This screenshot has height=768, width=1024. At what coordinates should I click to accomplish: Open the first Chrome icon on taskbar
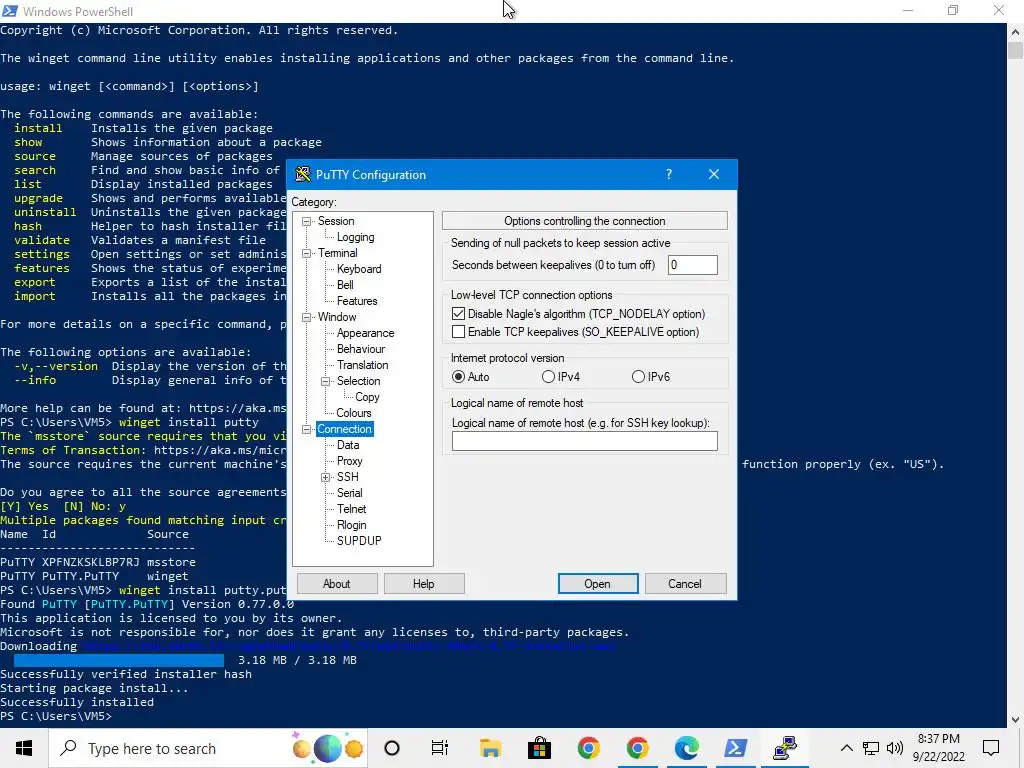point(588,748)
